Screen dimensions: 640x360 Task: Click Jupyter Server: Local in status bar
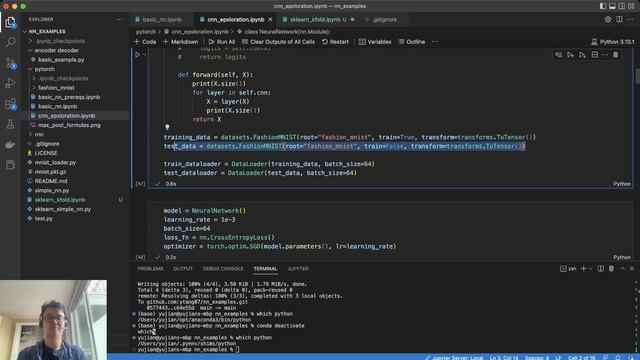[x=454, y=358]
